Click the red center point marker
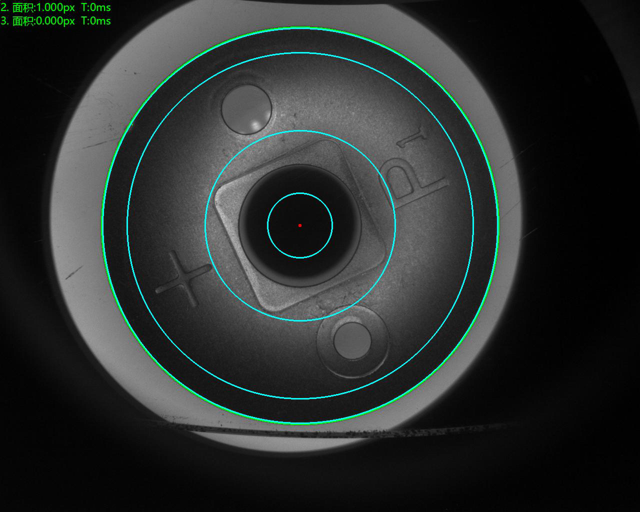 click(x=300, y=226)
